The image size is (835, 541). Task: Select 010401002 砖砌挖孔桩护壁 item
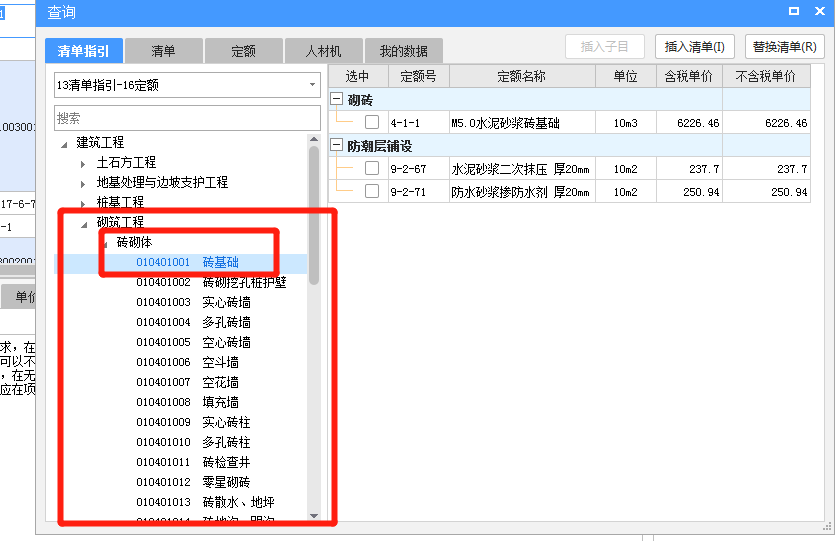click(x=211, y=282)
